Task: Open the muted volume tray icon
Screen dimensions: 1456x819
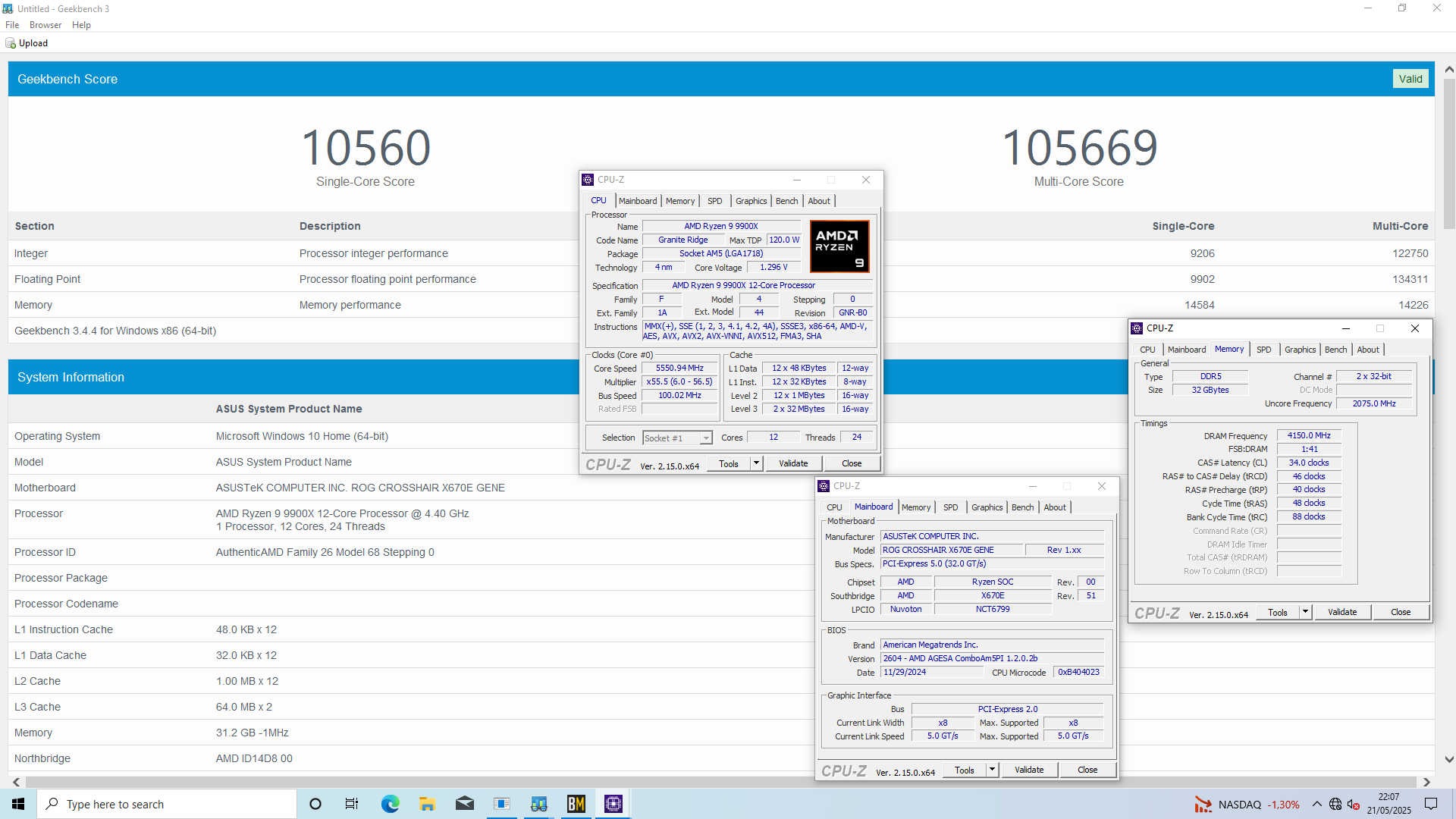Action: (1354, 804)
